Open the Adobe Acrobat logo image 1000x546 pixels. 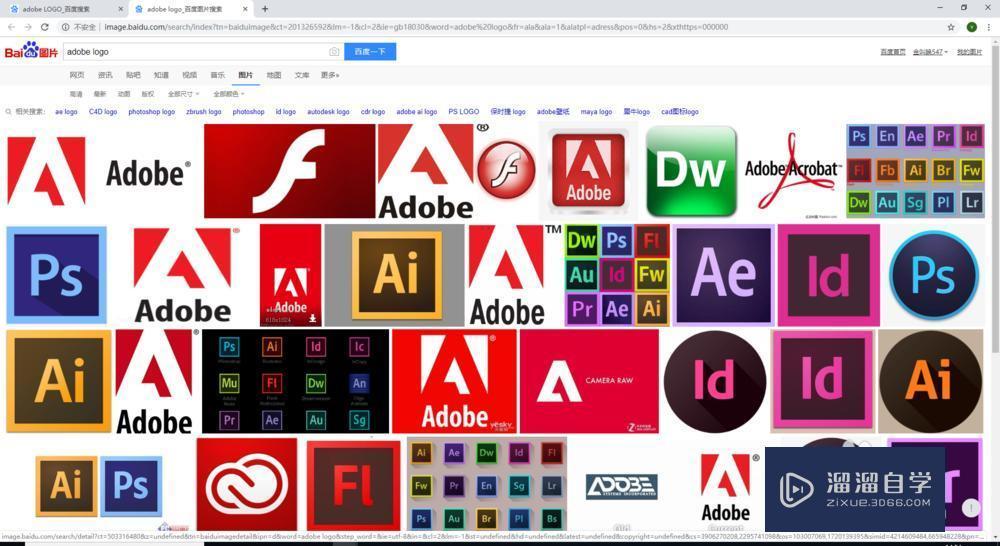tap(791, 171)
